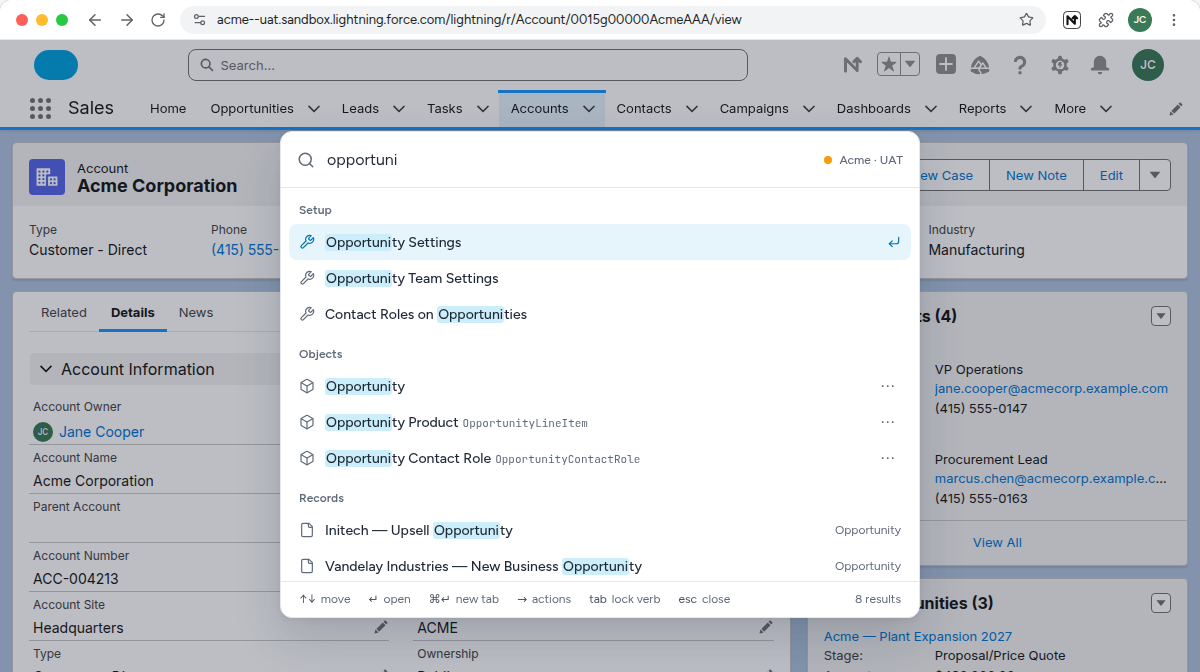Reload the page with refresh icon

pos(158,20)
